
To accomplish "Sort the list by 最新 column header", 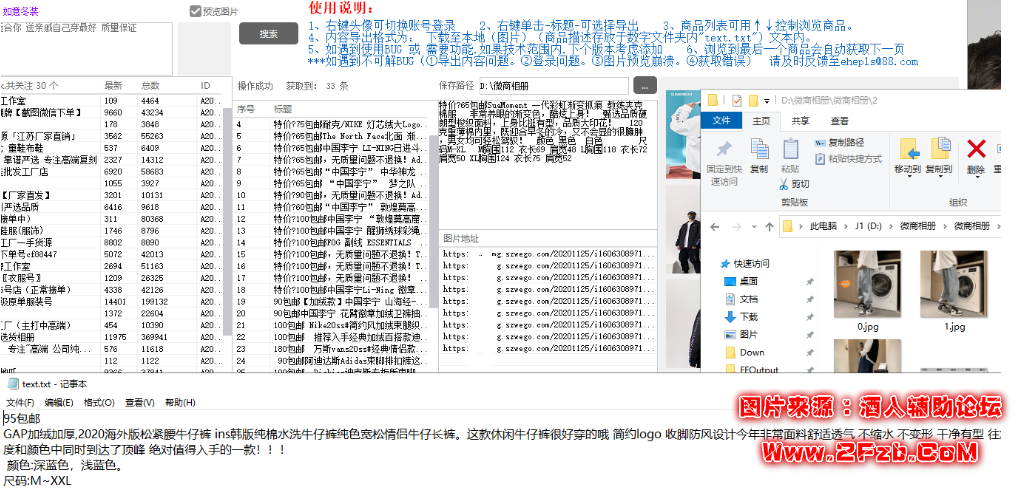I will 113,86.
